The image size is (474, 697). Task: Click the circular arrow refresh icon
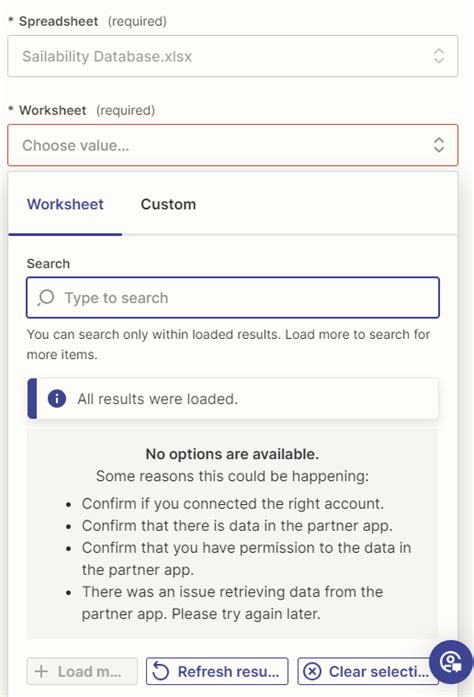[x=161, y=671]
